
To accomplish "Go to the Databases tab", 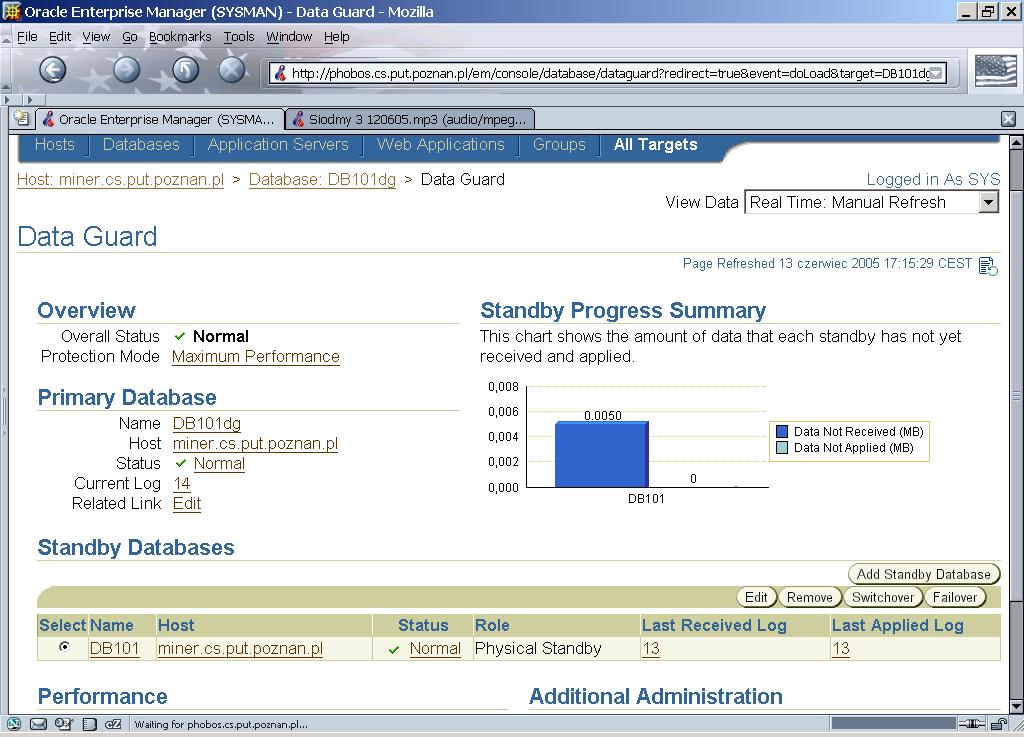I will (141, 144).
